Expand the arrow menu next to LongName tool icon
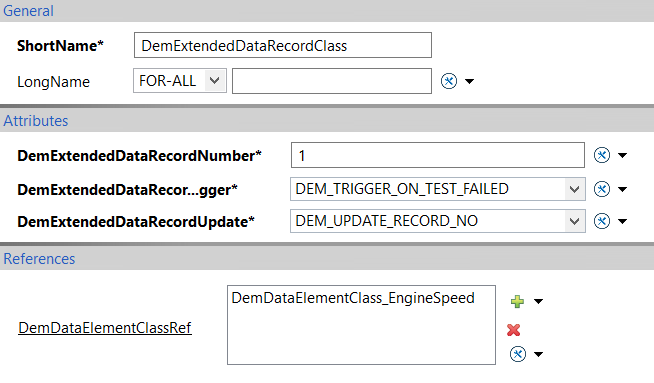The image size is (654, 383). click(469, 81)
